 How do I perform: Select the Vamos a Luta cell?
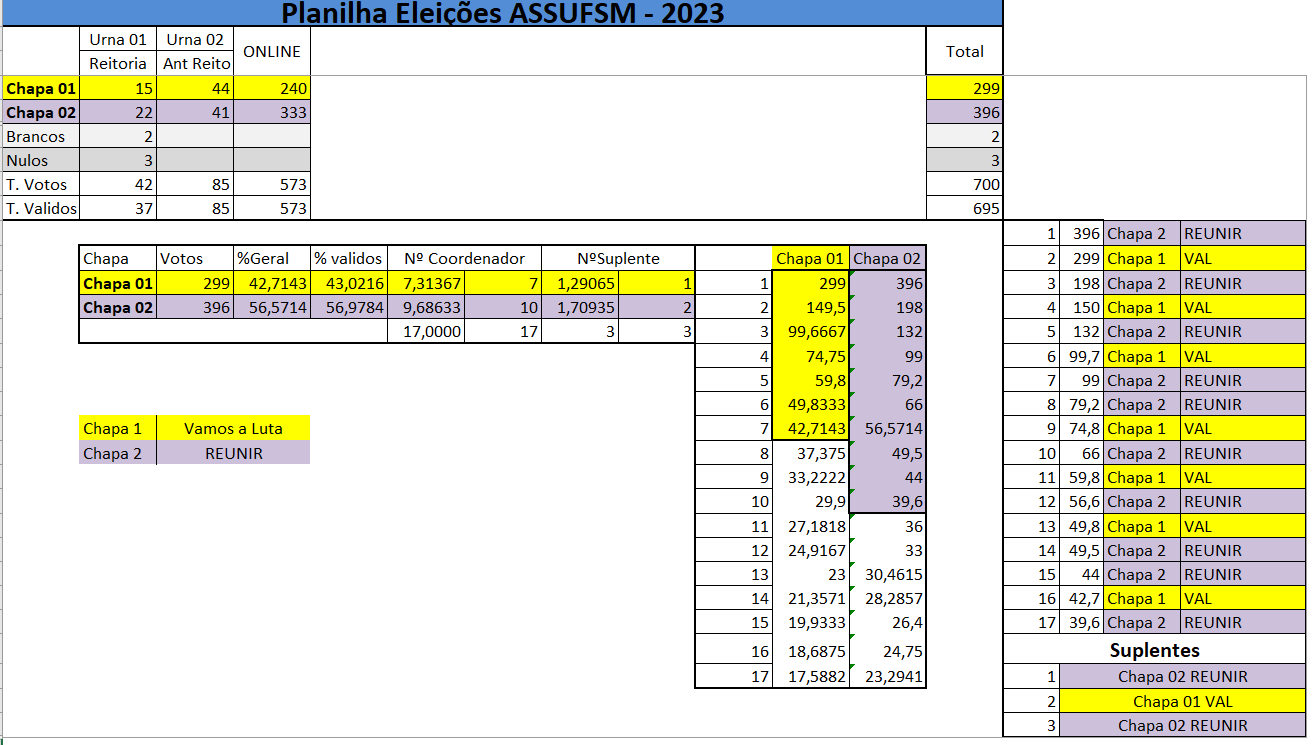click(x=233, y=428)
